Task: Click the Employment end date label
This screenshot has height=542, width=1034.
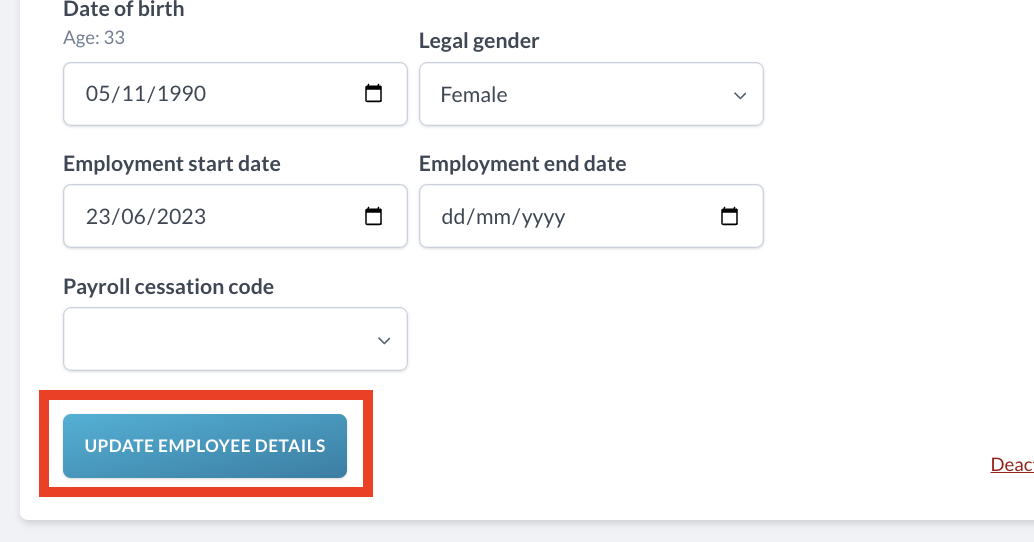Action: 522,164
